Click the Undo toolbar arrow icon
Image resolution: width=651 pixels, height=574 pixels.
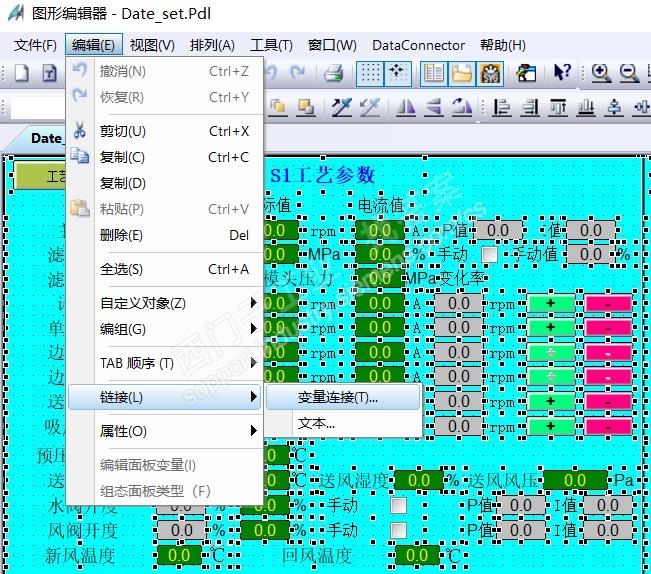click(272, 73)
